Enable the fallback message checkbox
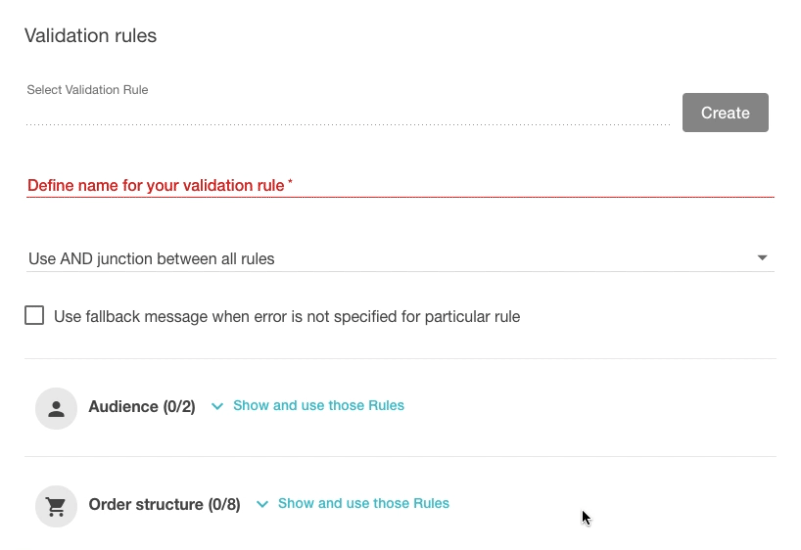 tap(35, 316)
